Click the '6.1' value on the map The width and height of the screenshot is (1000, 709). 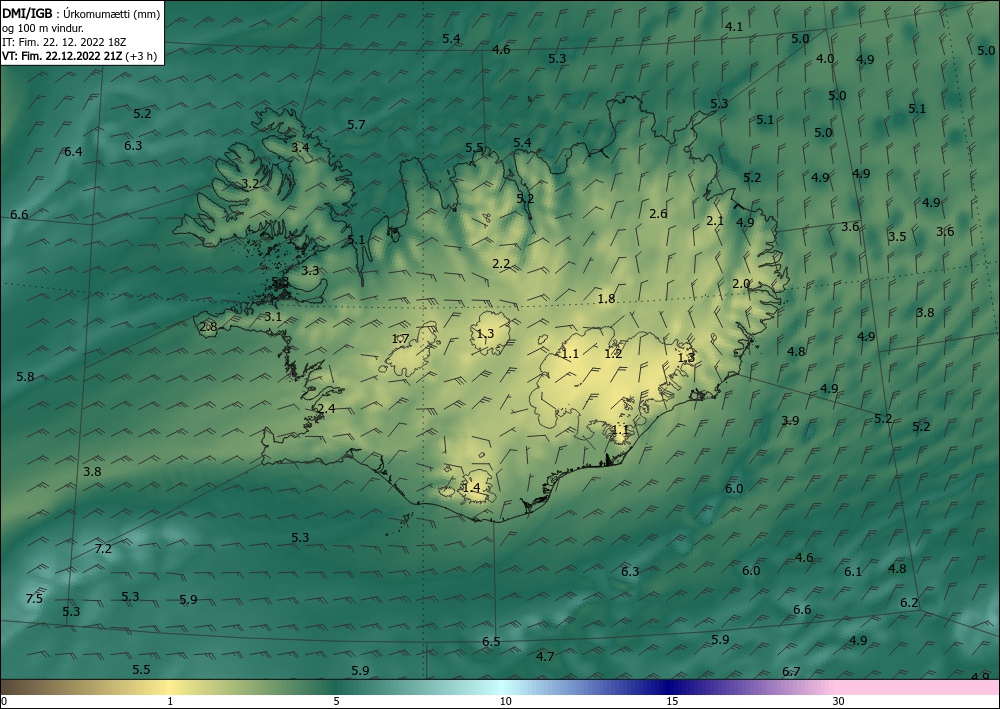853,572
